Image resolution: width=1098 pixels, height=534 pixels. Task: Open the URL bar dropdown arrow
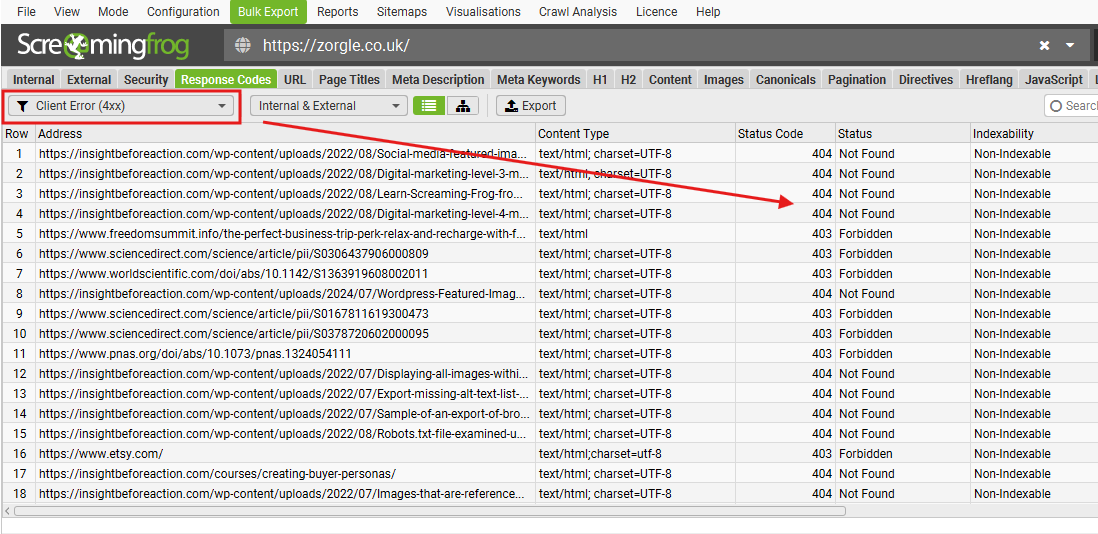(1070, 45)
